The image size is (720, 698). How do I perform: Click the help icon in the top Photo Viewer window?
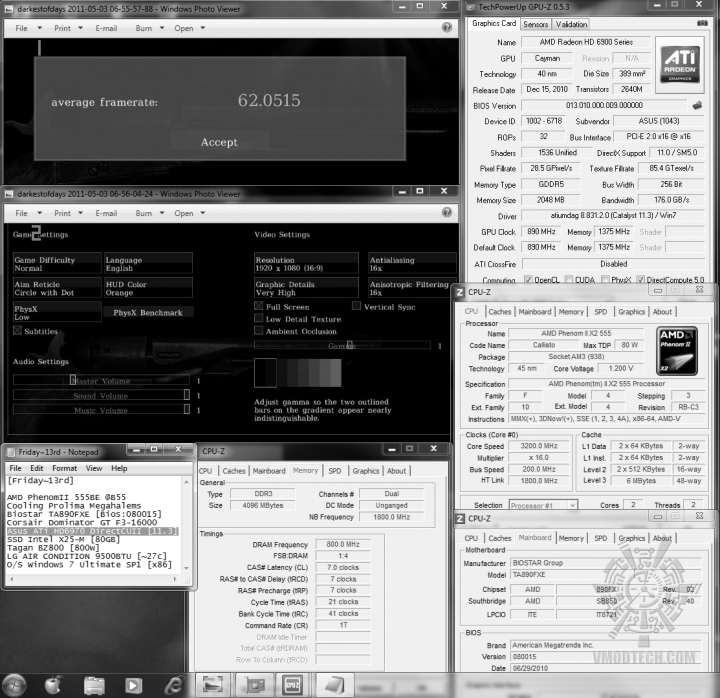click(x=446, y=27)
